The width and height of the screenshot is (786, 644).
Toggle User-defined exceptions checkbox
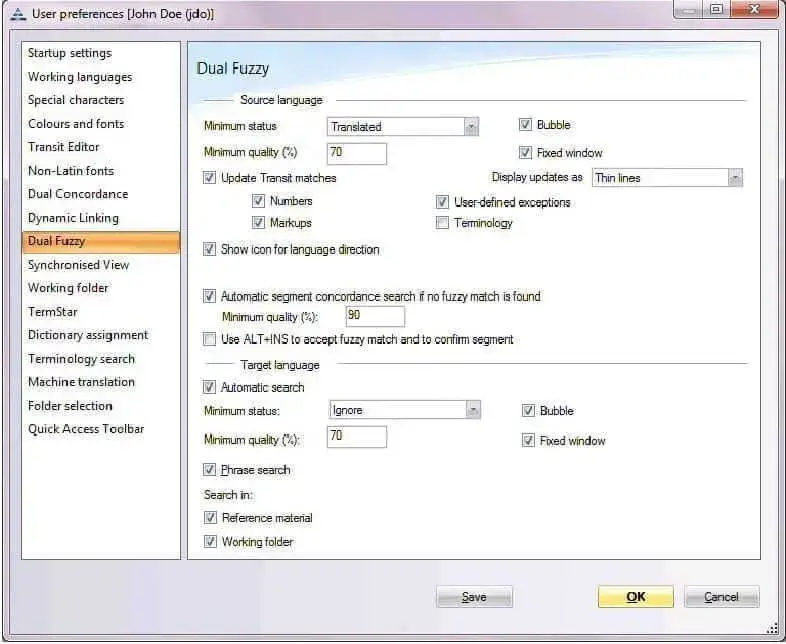click(442, 202)
